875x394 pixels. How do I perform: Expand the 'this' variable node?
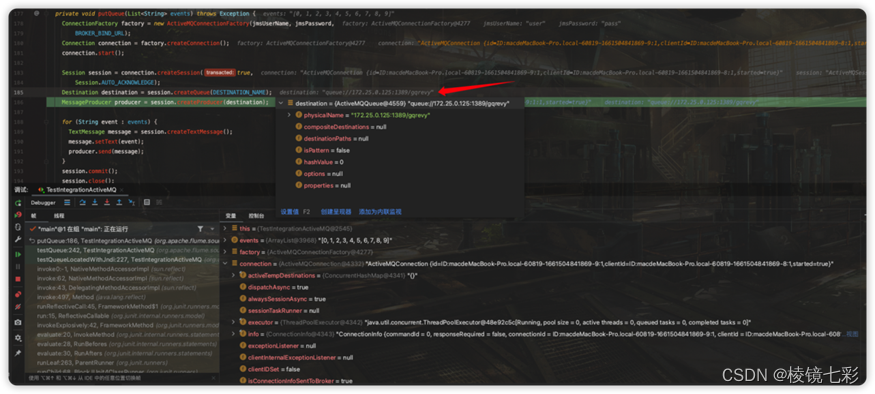tap(225, 229)
